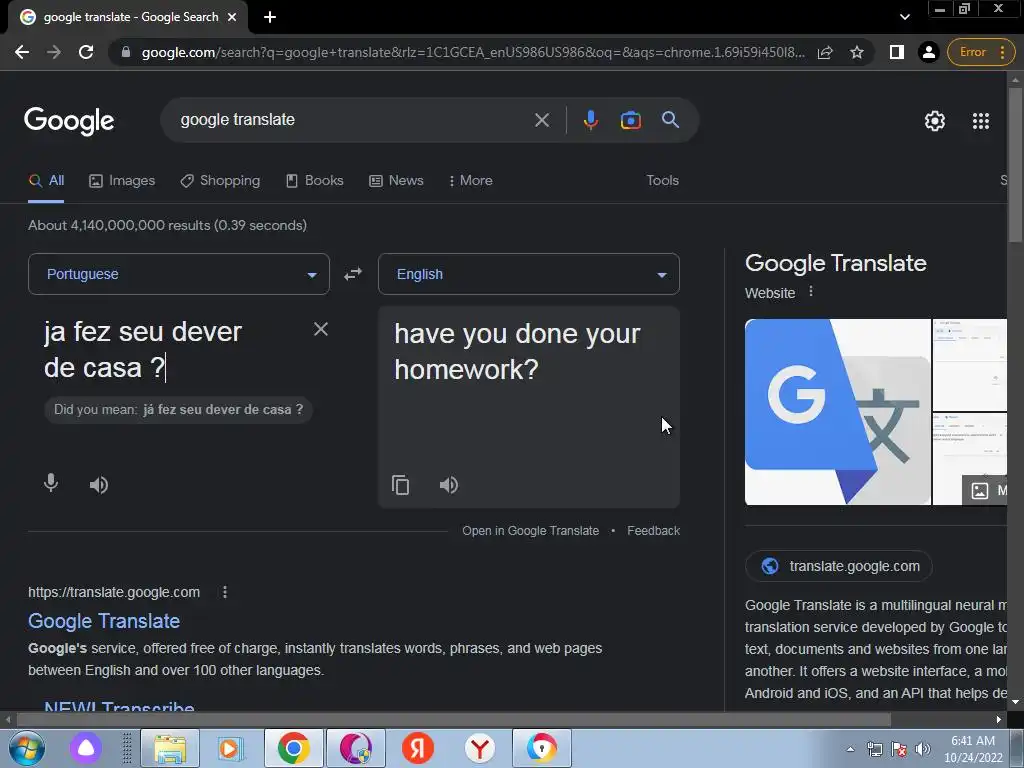The width and height of the screenshot is (1024, 768).
Task: Click the About 4,140,000,000 results text
Action: tap(167, 225)
